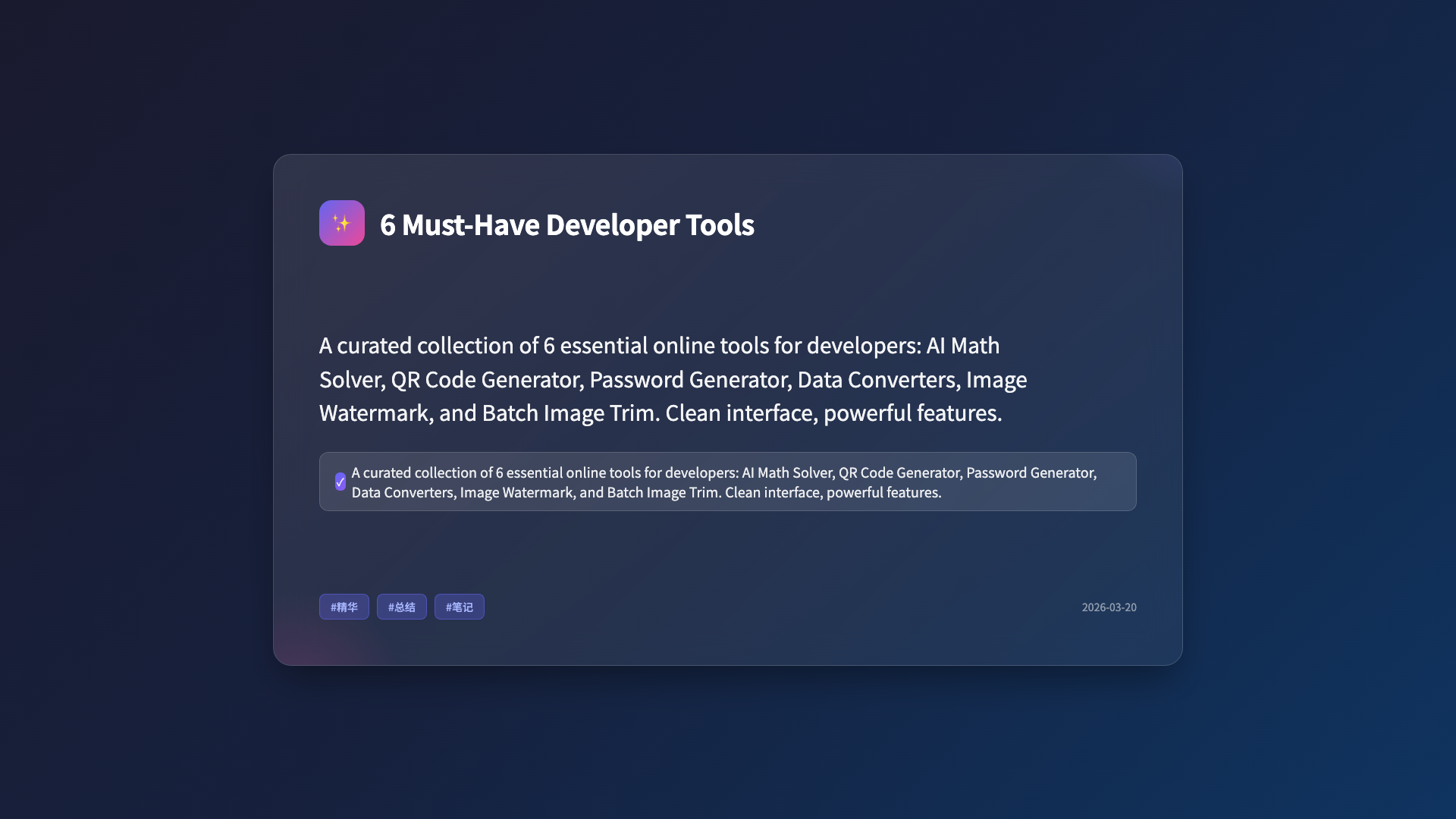
Task: Toggle the purple checkmark in summary box
Action: (340, 482)
